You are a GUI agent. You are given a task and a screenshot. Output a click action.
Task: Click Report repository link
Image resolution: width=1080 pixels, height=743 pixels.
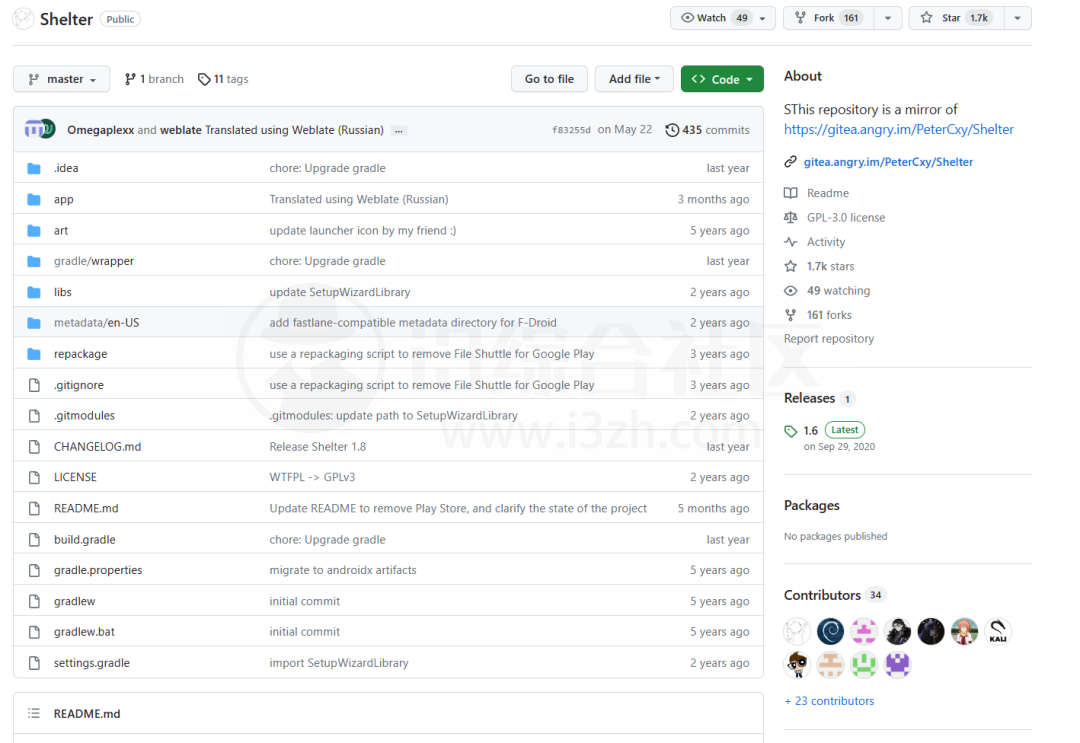click(x=829, y=339)
